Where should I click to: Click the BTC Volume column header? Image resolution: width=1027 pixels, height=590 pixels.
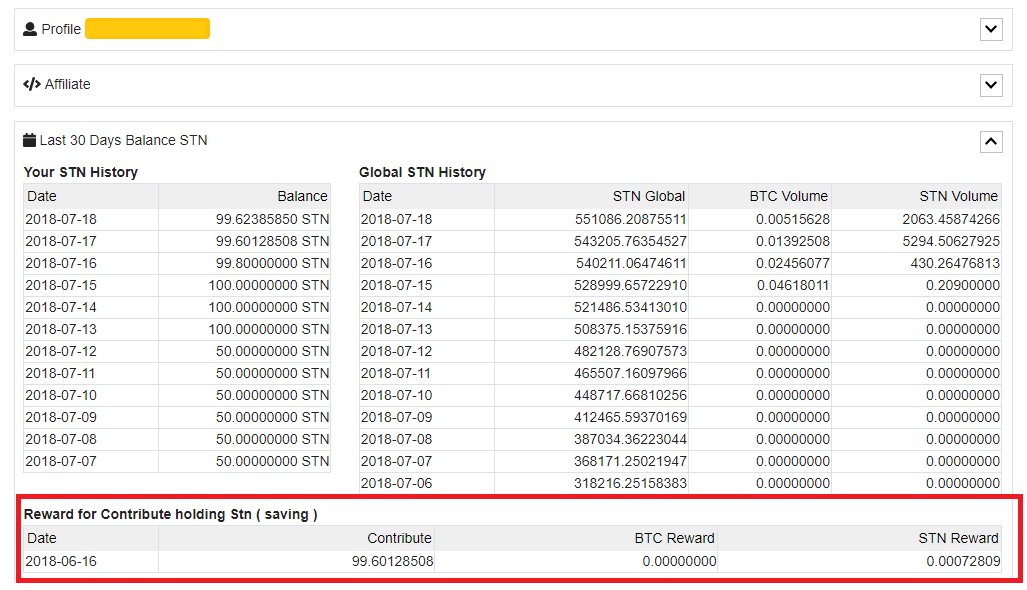[x=790, y=196]
